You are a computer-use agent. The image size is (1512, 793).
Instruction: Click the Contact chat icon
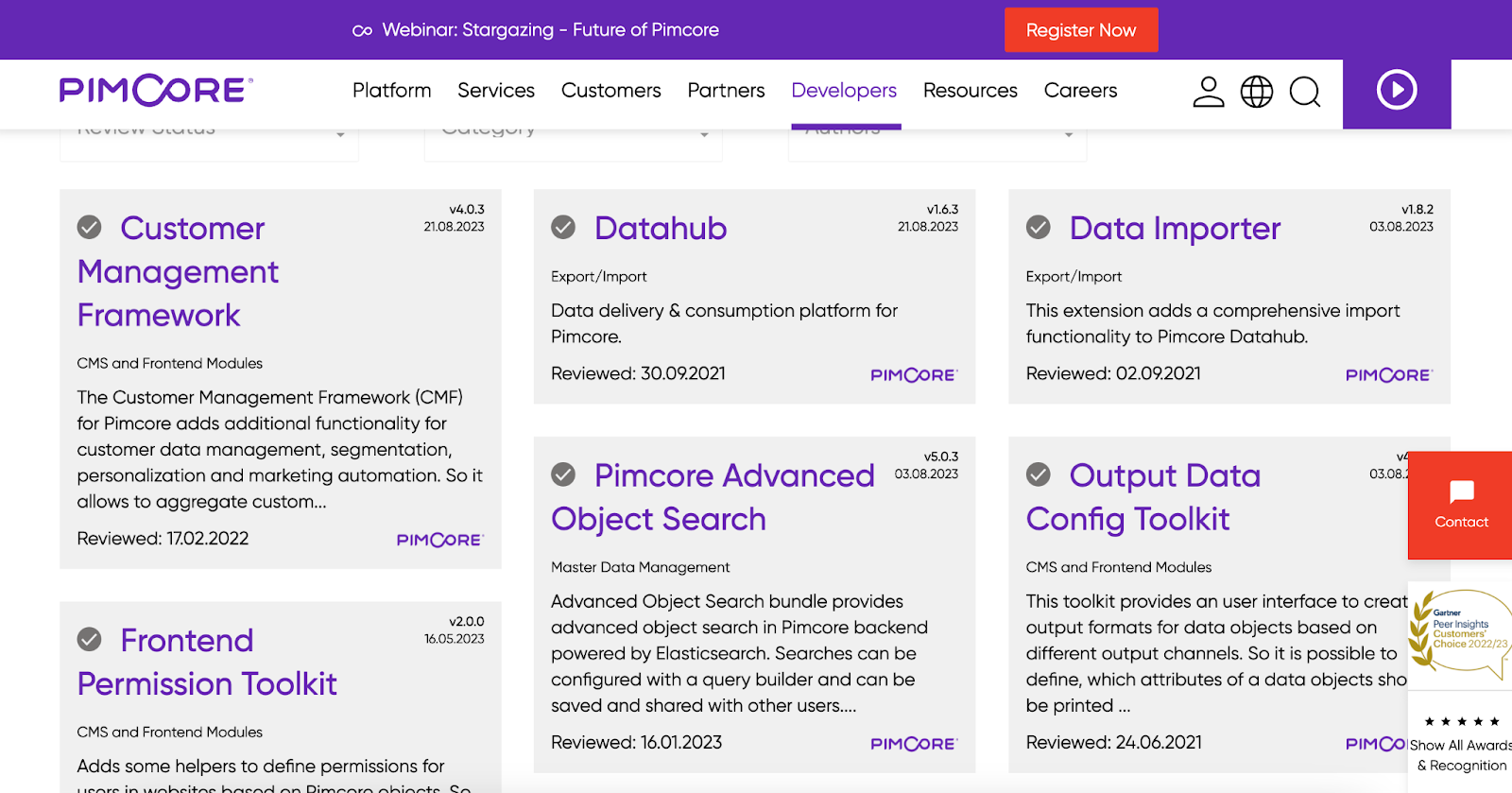pyautogui.click(x=1462, y=491)
